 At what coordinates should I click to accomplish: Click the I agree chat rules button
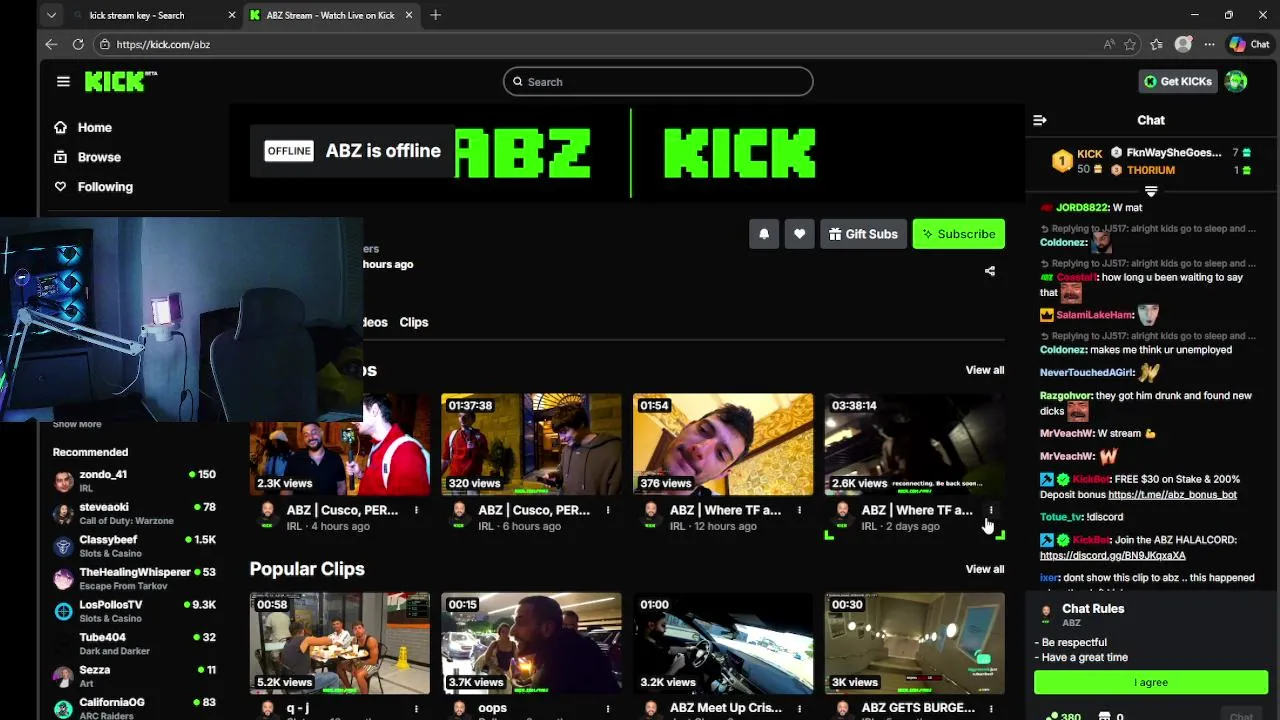(x=1151, y=682)
